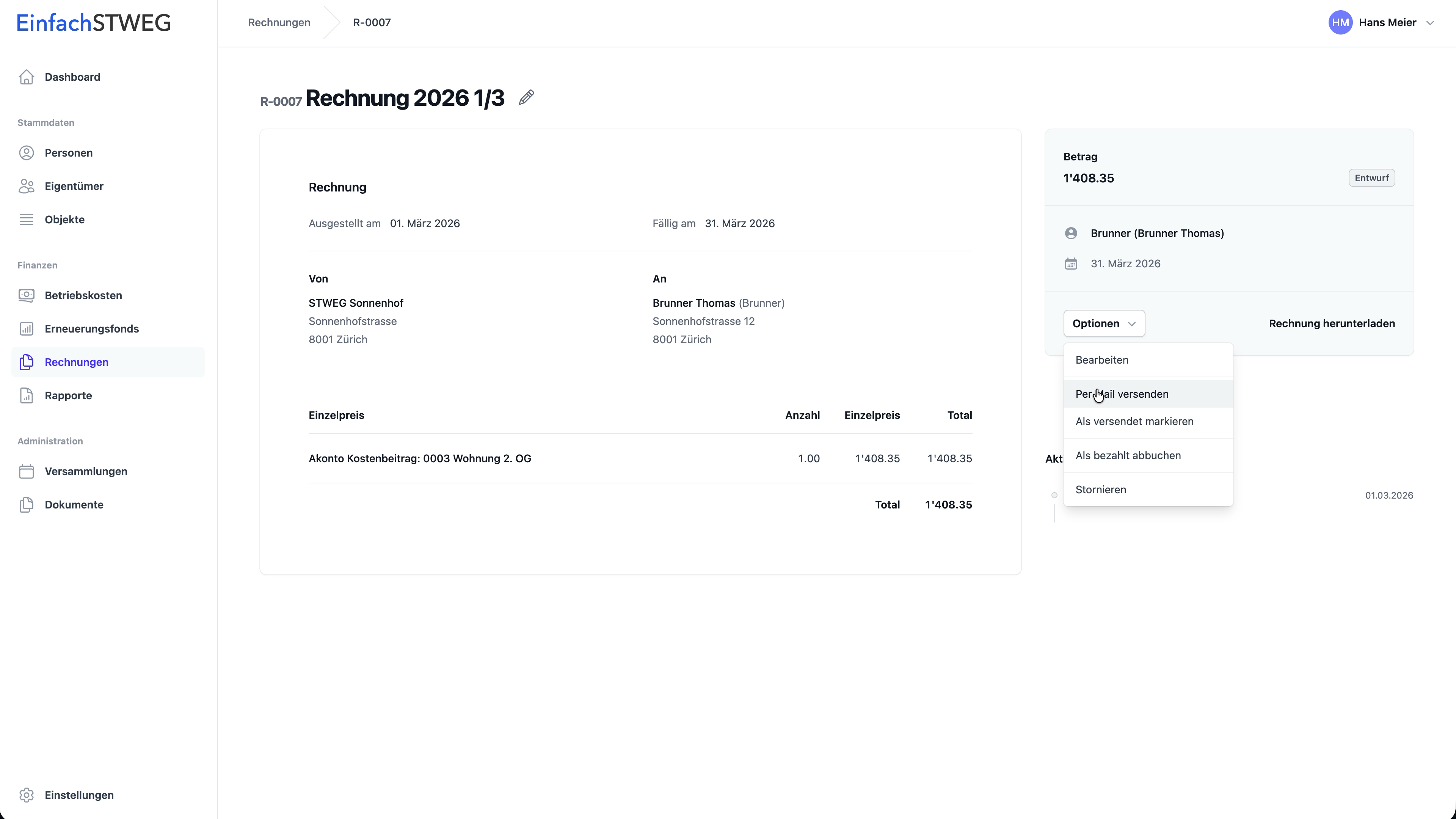Expand the Hans Meier user menu chevron
Image resolution: width=1456 pixels, height=819 pixels.
pyautogui.click(x=1430, y=23)
